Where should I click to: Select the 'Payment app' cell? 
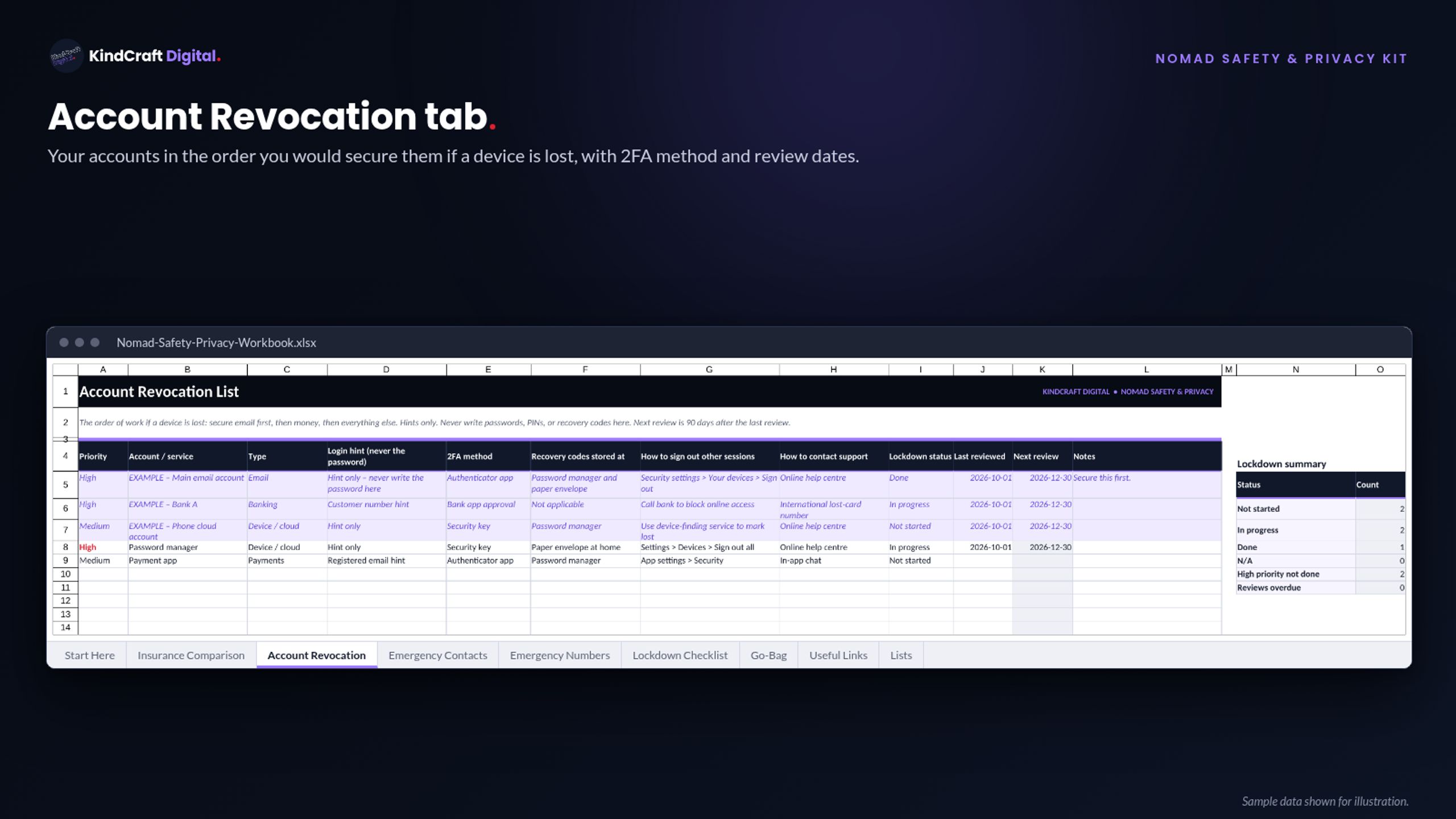click(x=187, y=560)
